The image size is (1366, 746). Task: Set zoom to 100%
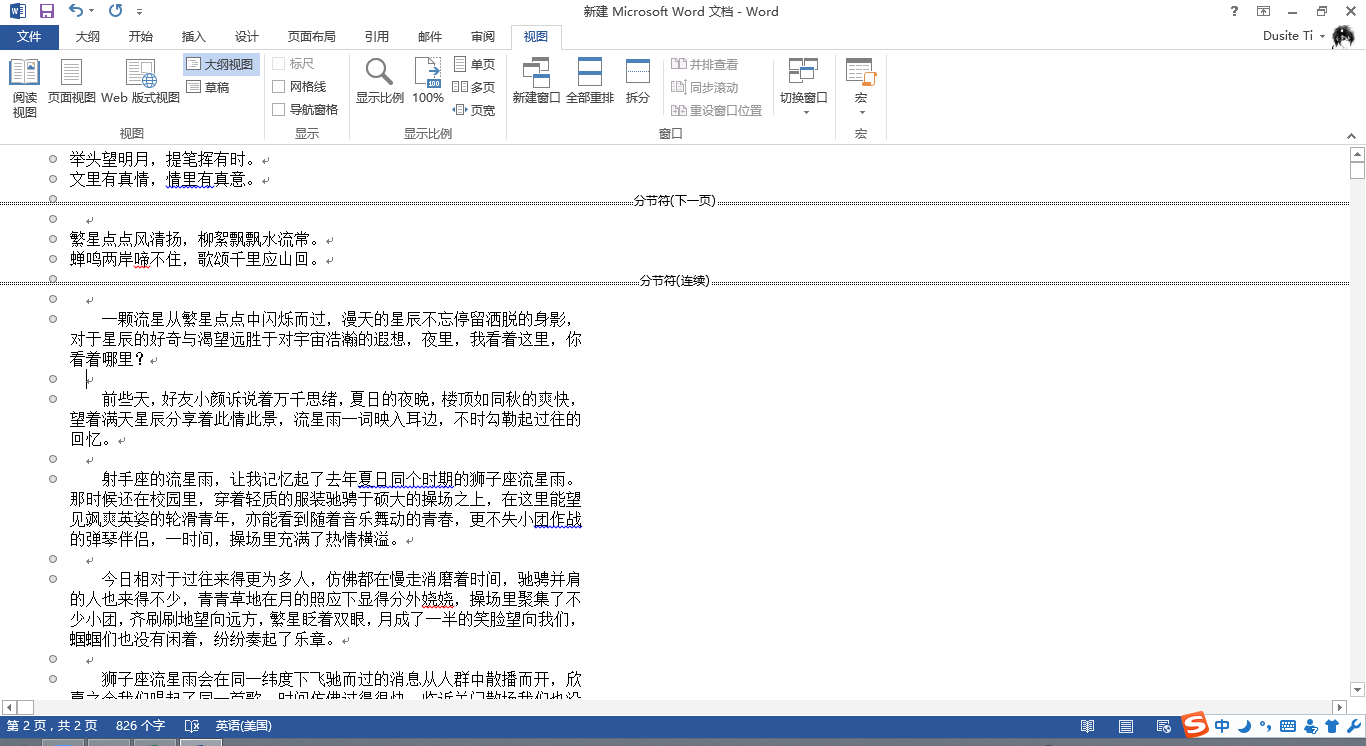428,82
